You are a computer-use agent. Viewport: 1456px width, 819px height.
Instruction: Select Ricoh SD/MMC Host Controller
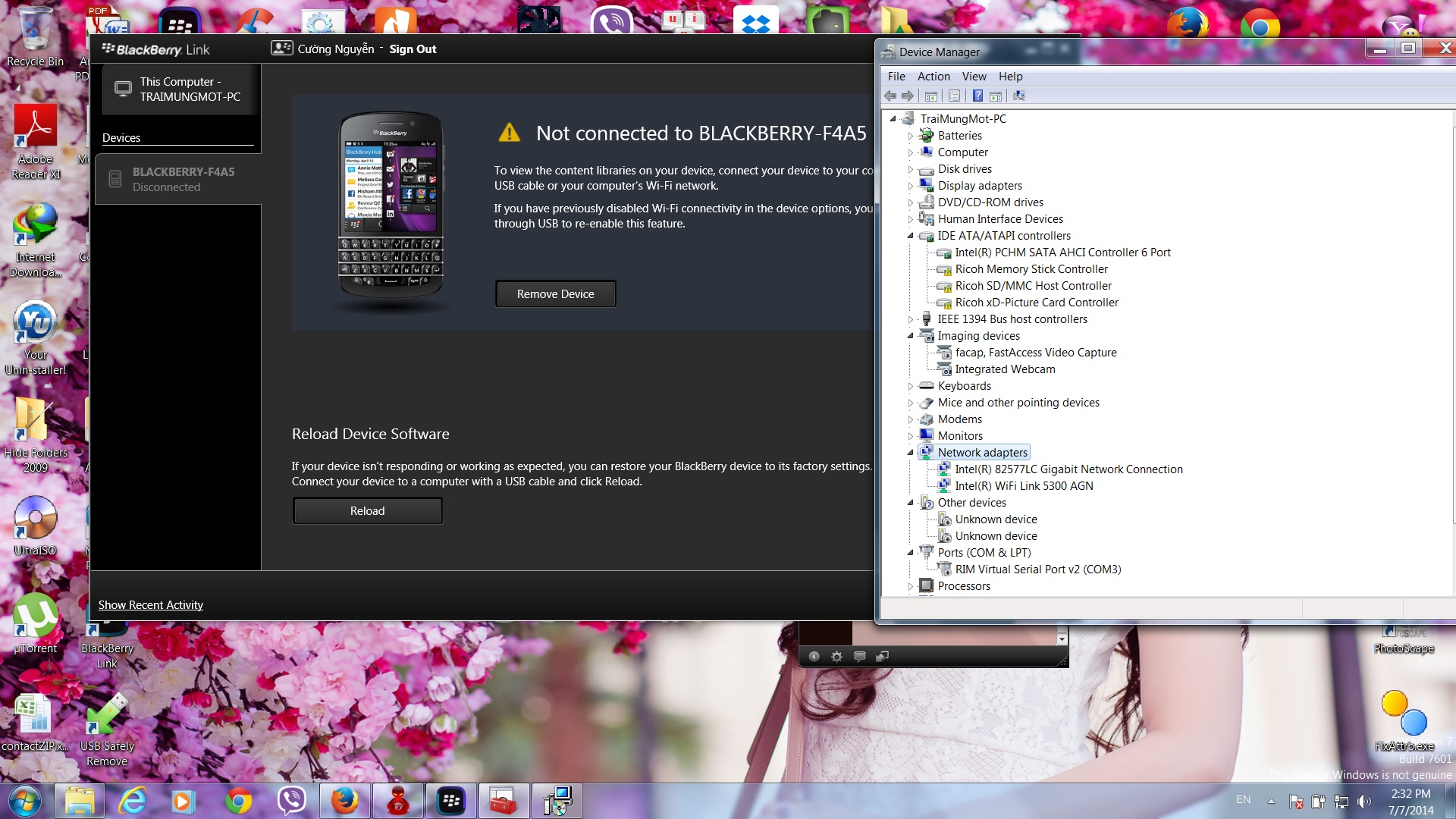click(x=1033, y=286)
